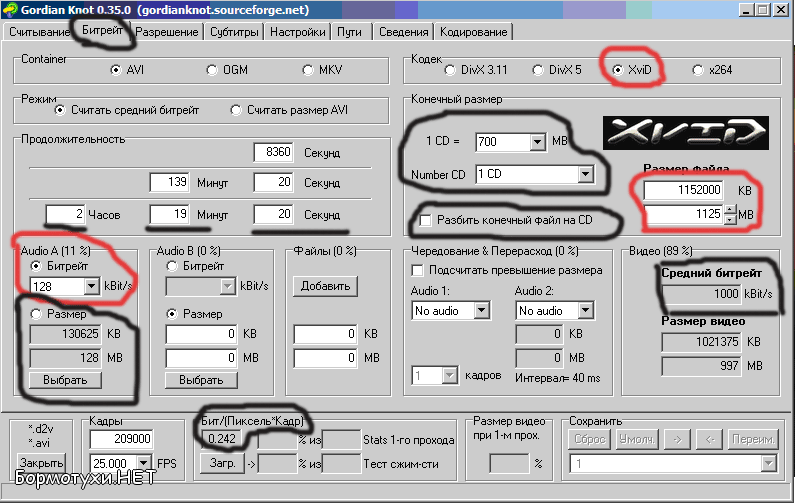Select Audio A Размер radio button
795x503 pixels.
[36, 314]
